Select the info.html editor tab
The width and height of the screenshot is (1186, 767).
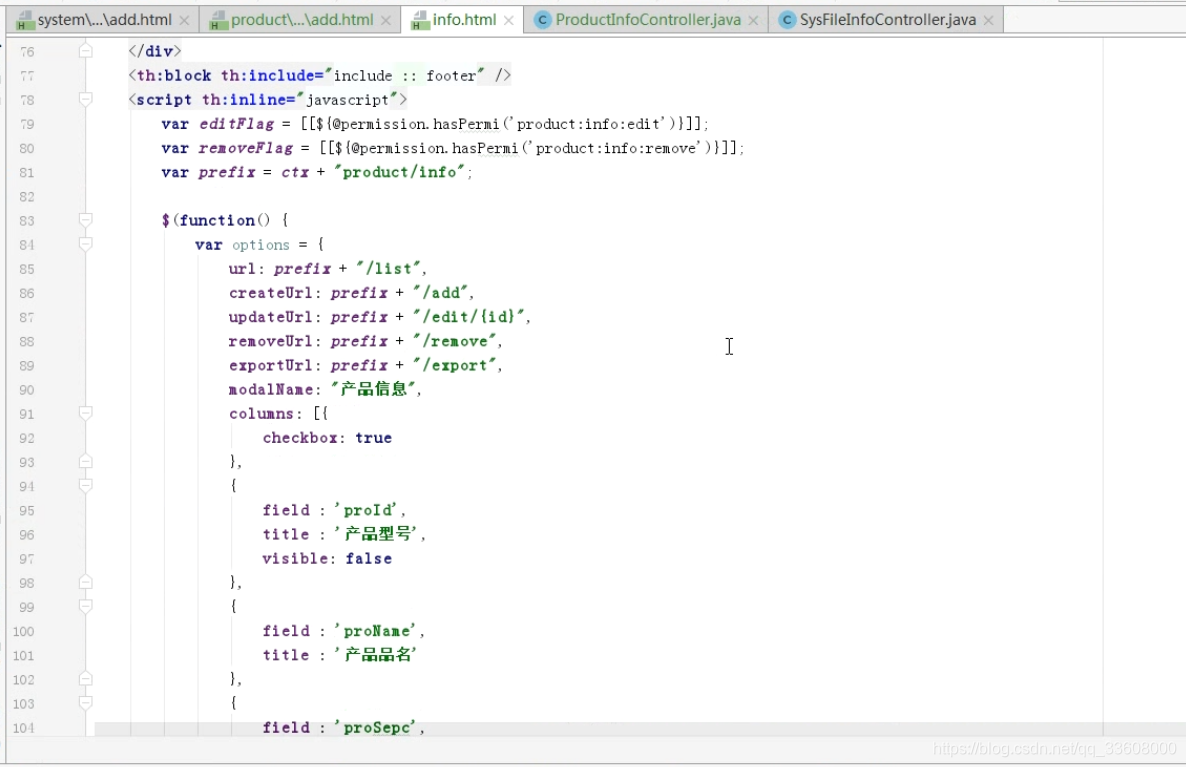(x=464, y=20)
